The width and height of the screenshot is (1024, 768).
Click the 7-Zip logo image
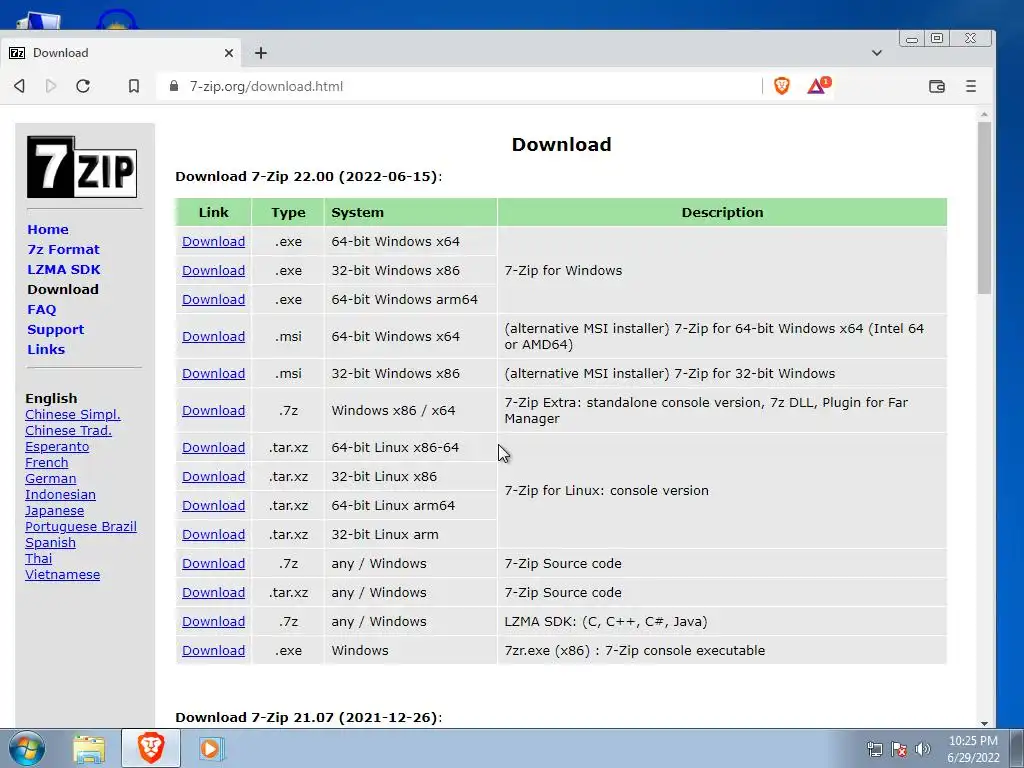point(82,167)
